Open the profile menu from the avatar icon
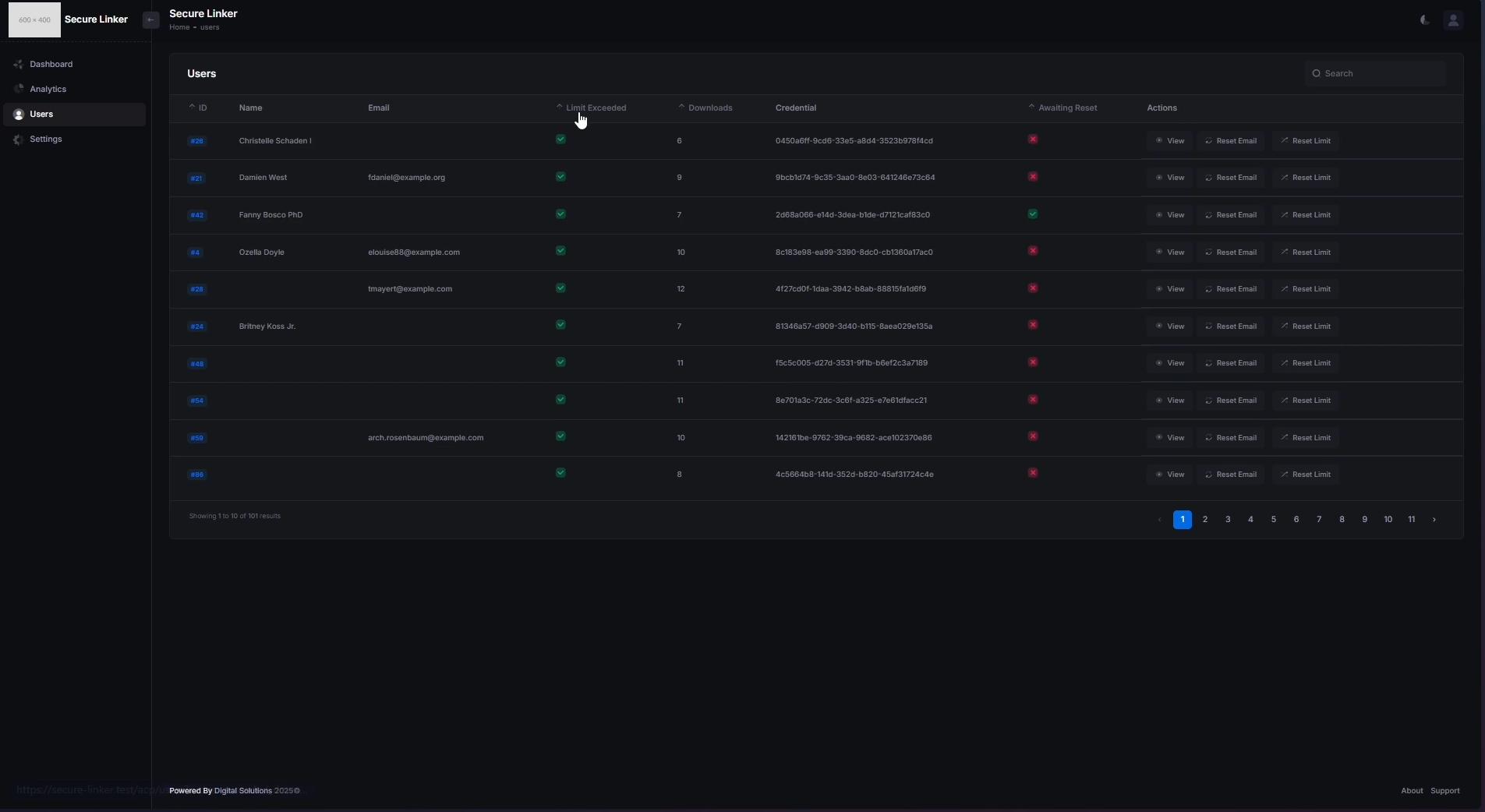The image size is (1485, 812). (1453, 19)
